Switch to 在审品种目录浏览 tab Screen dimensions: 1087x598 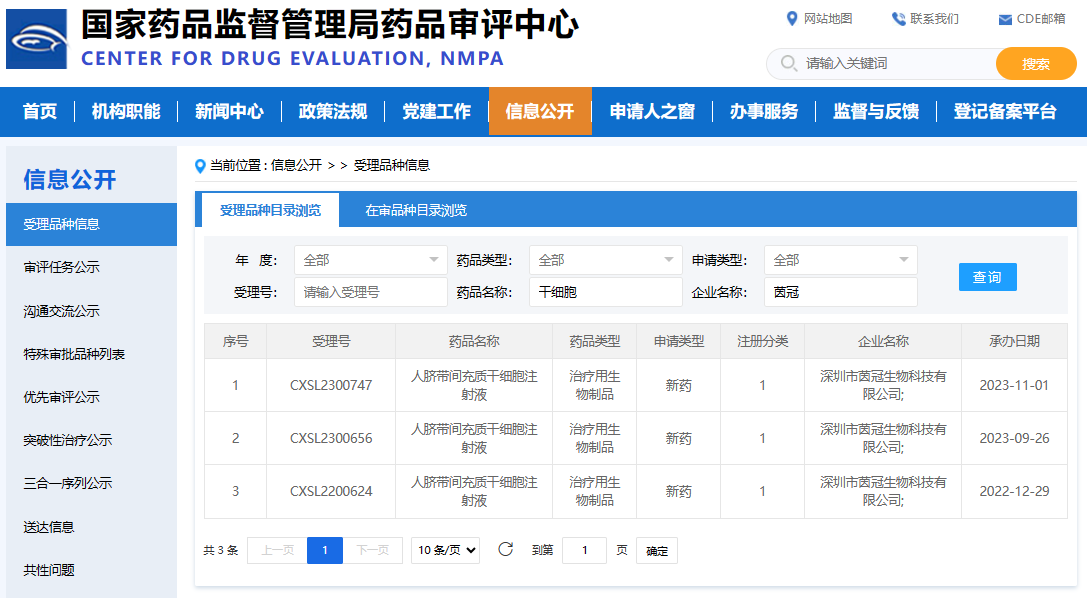pyautogui.click(x=415, y=210)
